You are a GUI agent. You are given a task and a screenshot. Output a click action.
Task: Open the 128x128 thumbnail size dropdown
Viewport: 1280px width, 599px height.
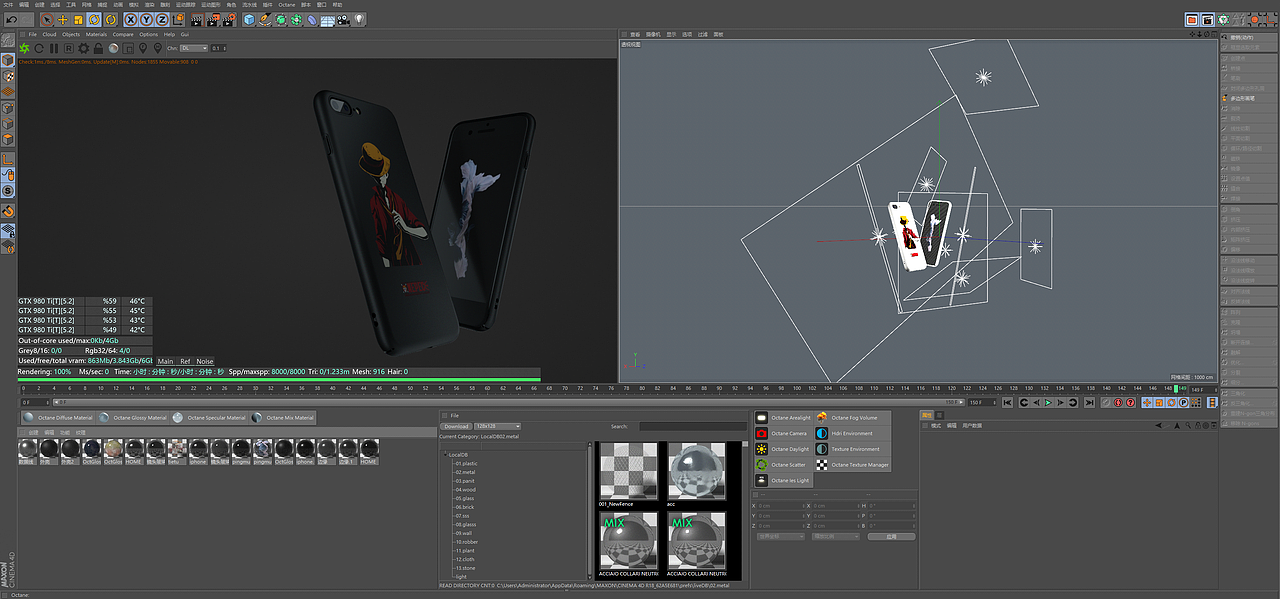coord(497,426)
